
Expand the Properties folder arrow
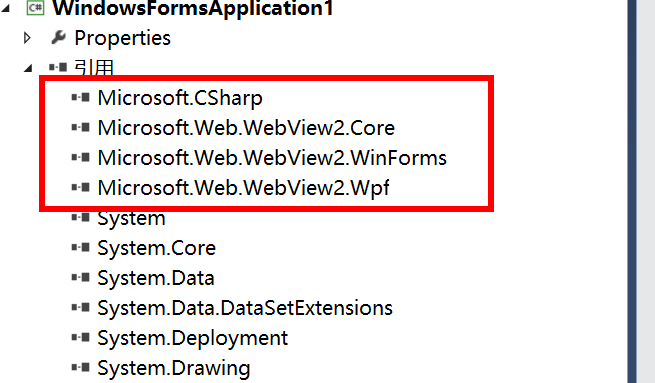point(27,38)
